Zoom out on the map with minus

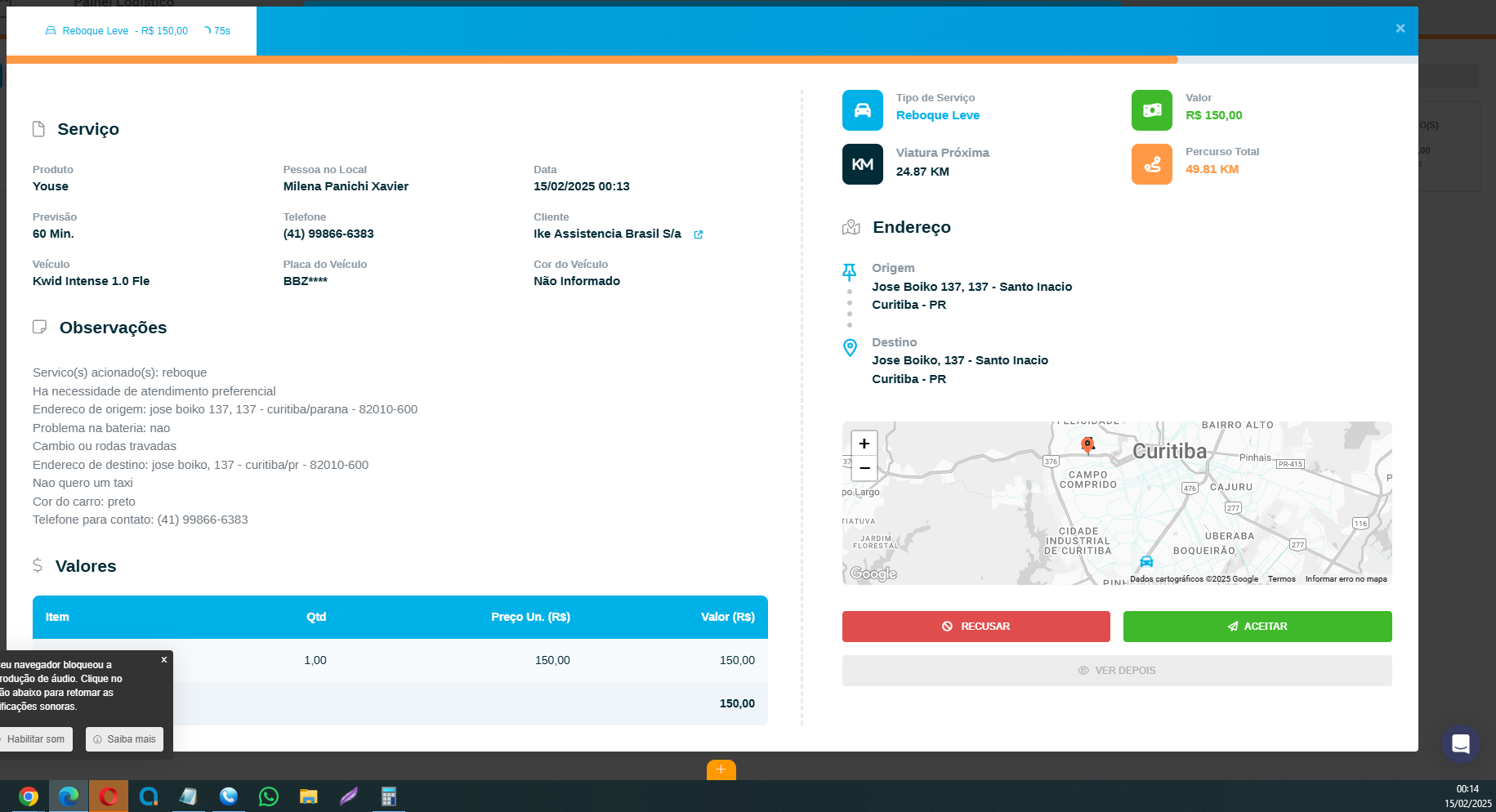(x=864, y=468)
